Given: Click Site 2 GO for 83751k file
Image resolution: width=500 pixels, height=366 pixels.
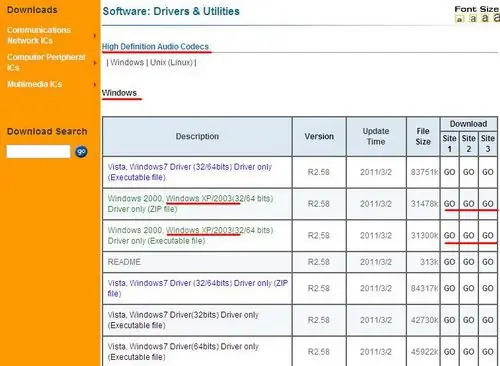Looking at the screenshot, I should tap(469, 172).
